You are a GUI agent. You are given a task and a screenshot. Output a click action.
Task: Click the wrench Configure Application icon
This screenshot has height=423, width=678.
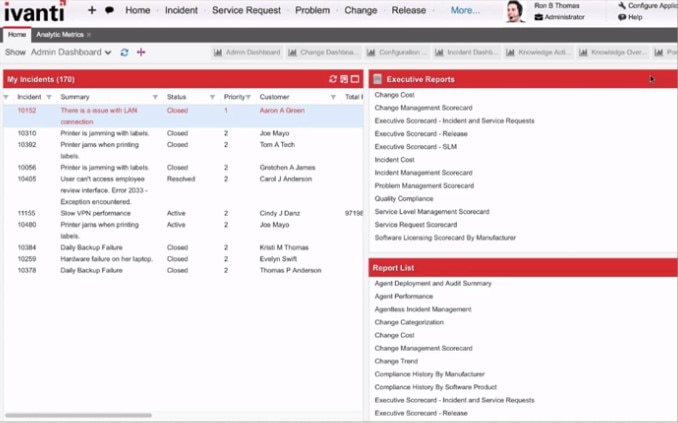622,6
